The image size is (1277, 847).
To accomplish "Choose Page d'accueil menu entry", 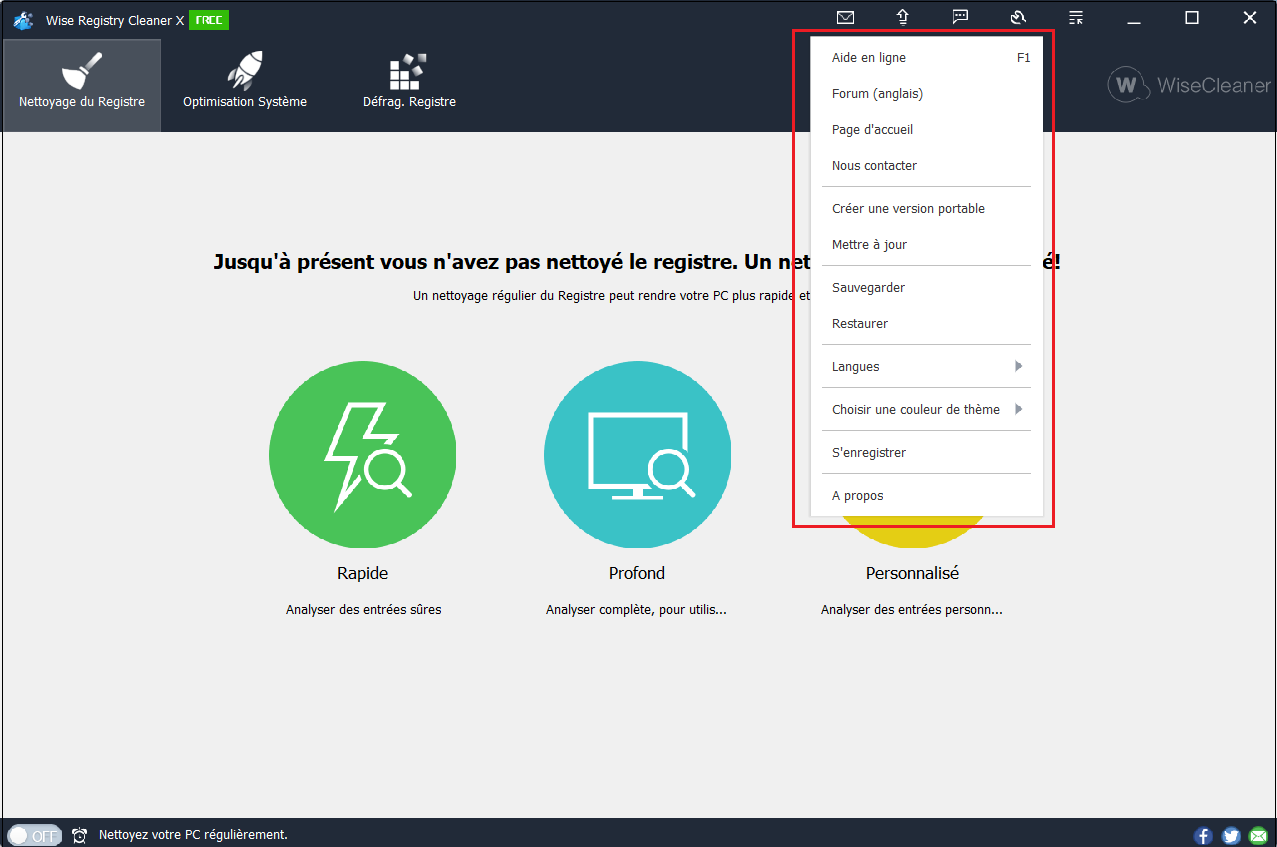I will (x=926, y=130).
